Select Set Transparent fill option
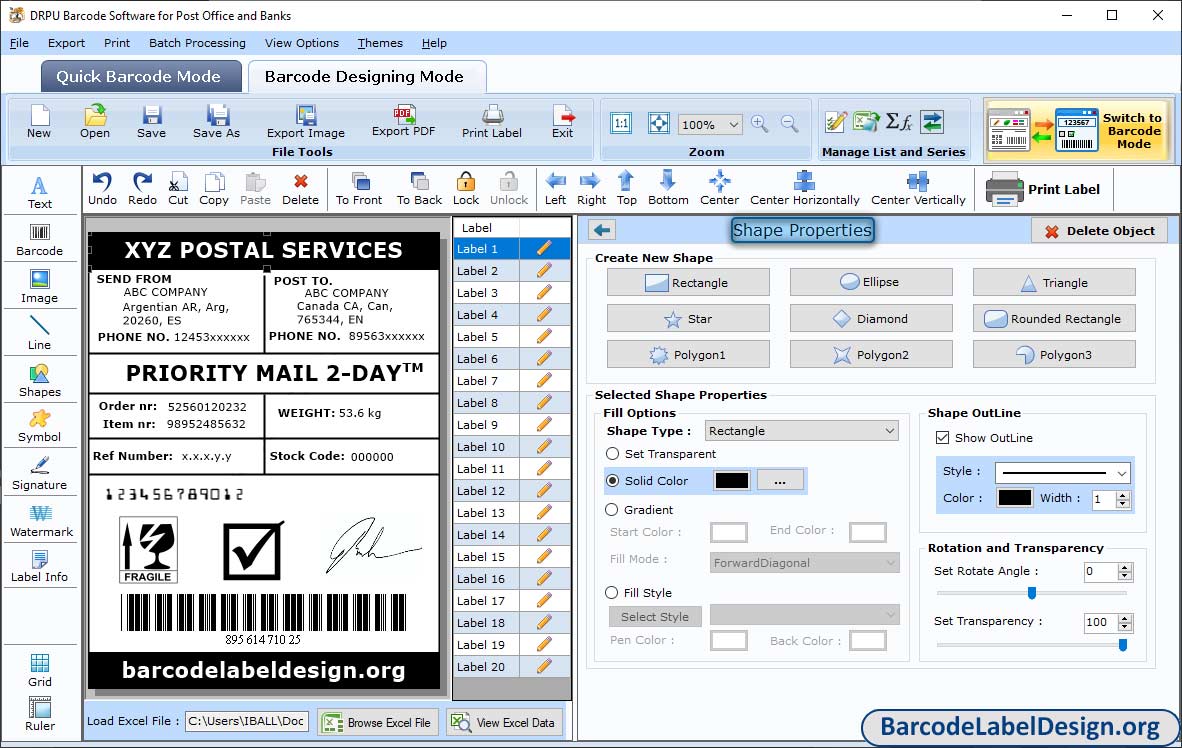The width and height of the screenshot is (1182, 748). (x=612, y=454)
